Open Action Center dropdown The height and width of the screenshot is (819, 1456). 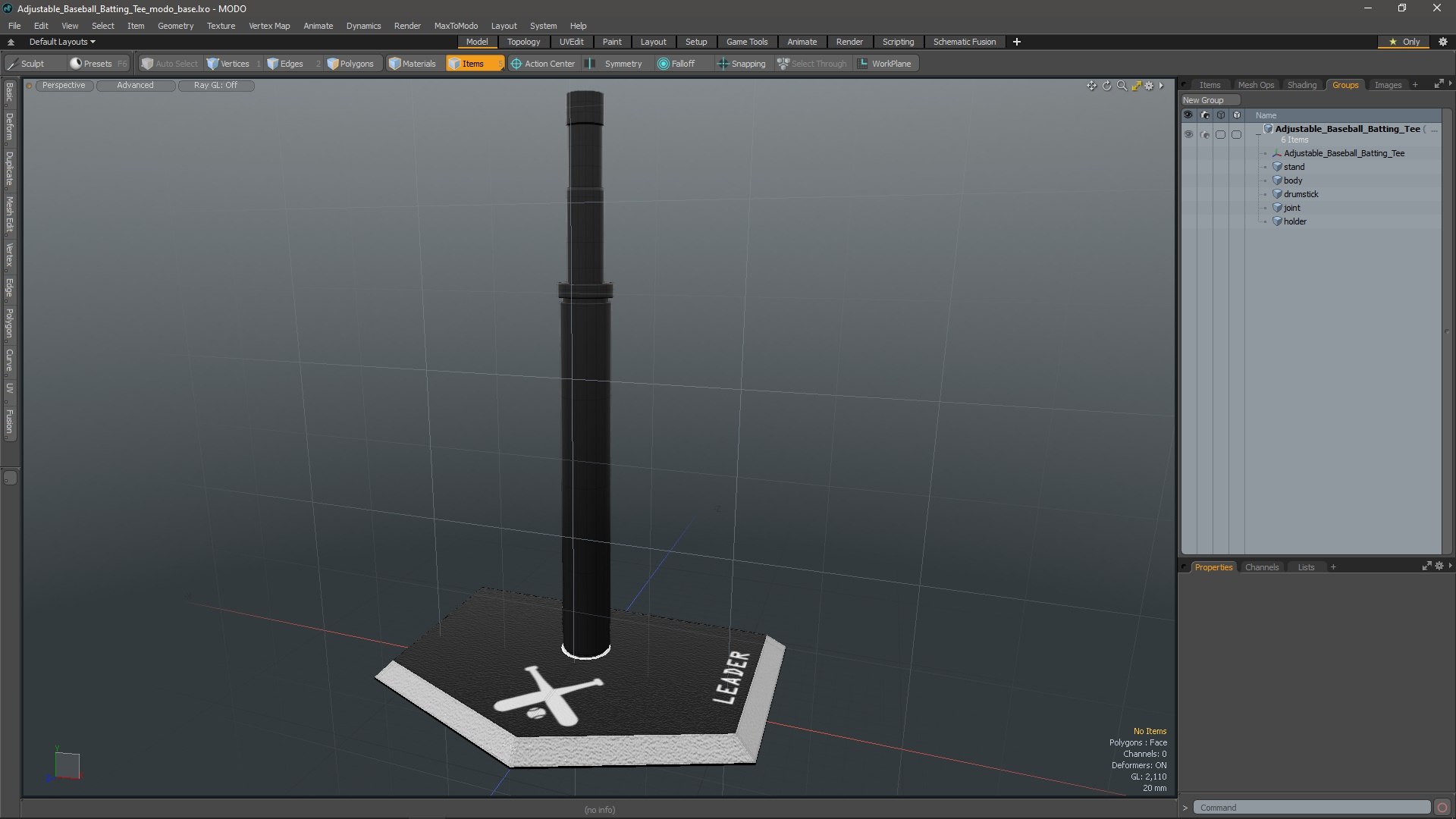(x=543, y=64)
